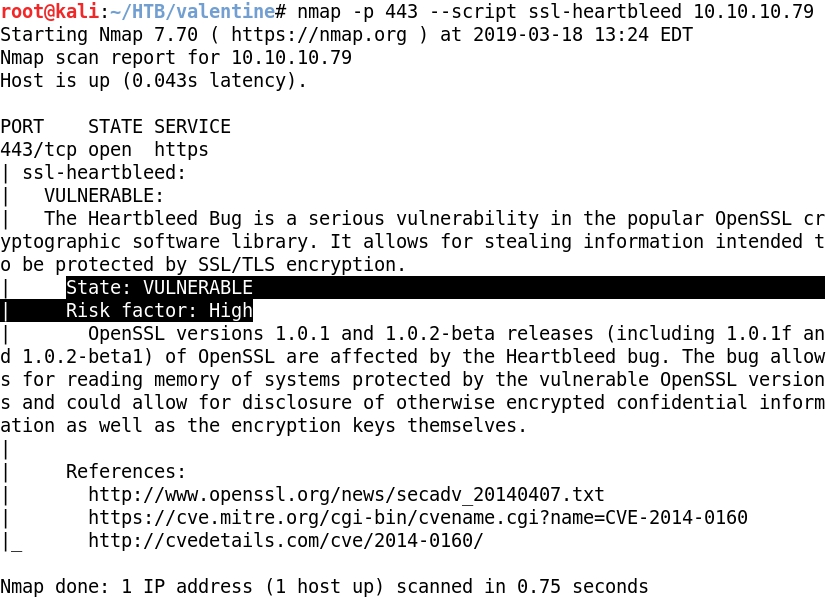Image resolution: width=826 pixels, height=598 pixels.
Task: Click the https://nmap.org link in header
Action: 319,35
